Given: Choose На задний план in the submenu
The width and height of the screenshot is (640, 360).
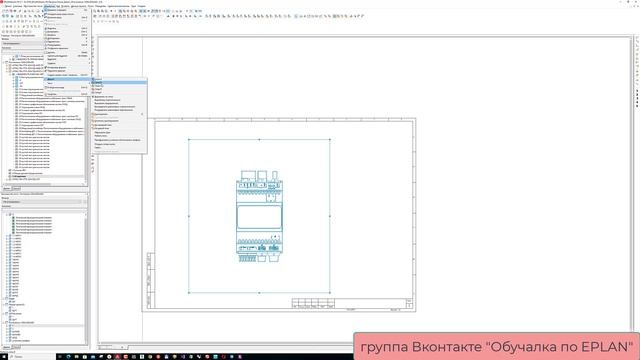Looking at the screenshot, I should (119, 128).
